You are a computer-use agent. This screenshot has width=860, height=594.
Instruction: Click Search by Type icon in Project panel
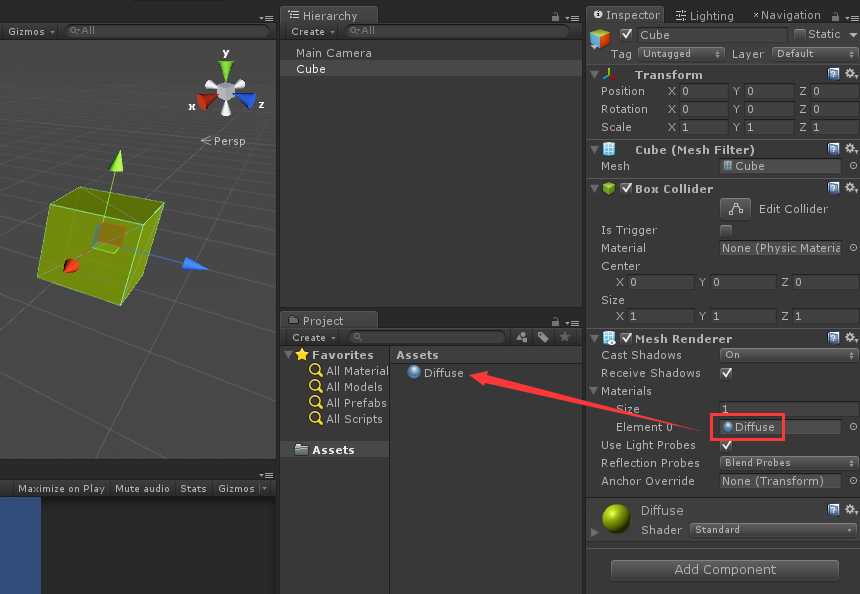pos(522,337)
